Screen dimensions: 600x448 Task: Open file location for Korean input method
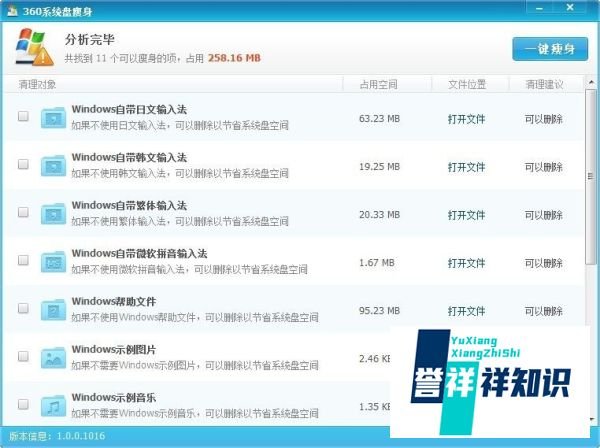[x=466, y=167]
